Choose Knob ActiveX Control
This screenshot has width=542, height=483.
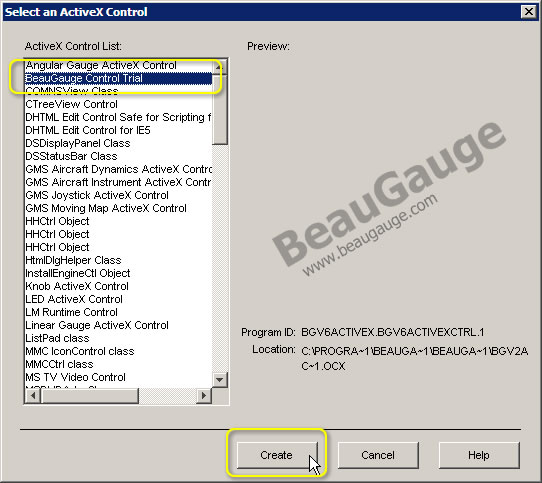118,286
